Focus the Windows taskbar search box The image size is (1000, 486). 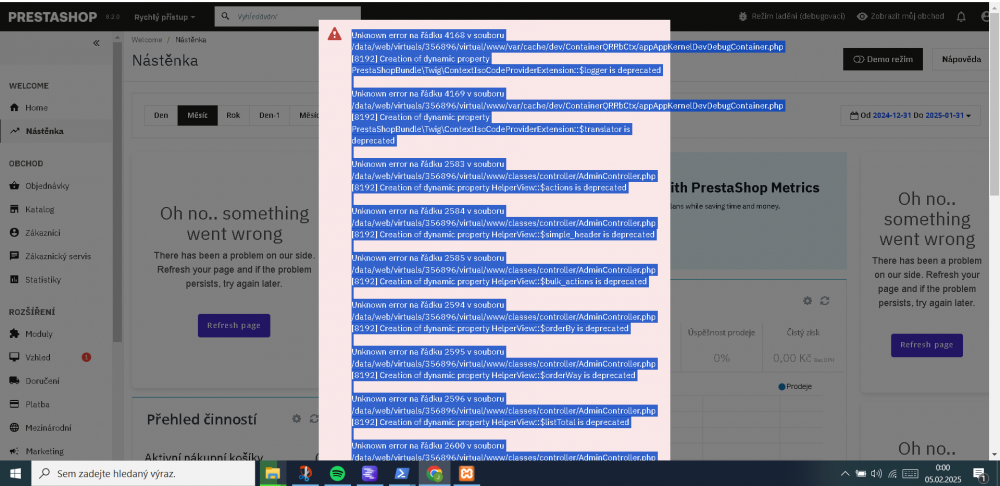pos(144,474)
